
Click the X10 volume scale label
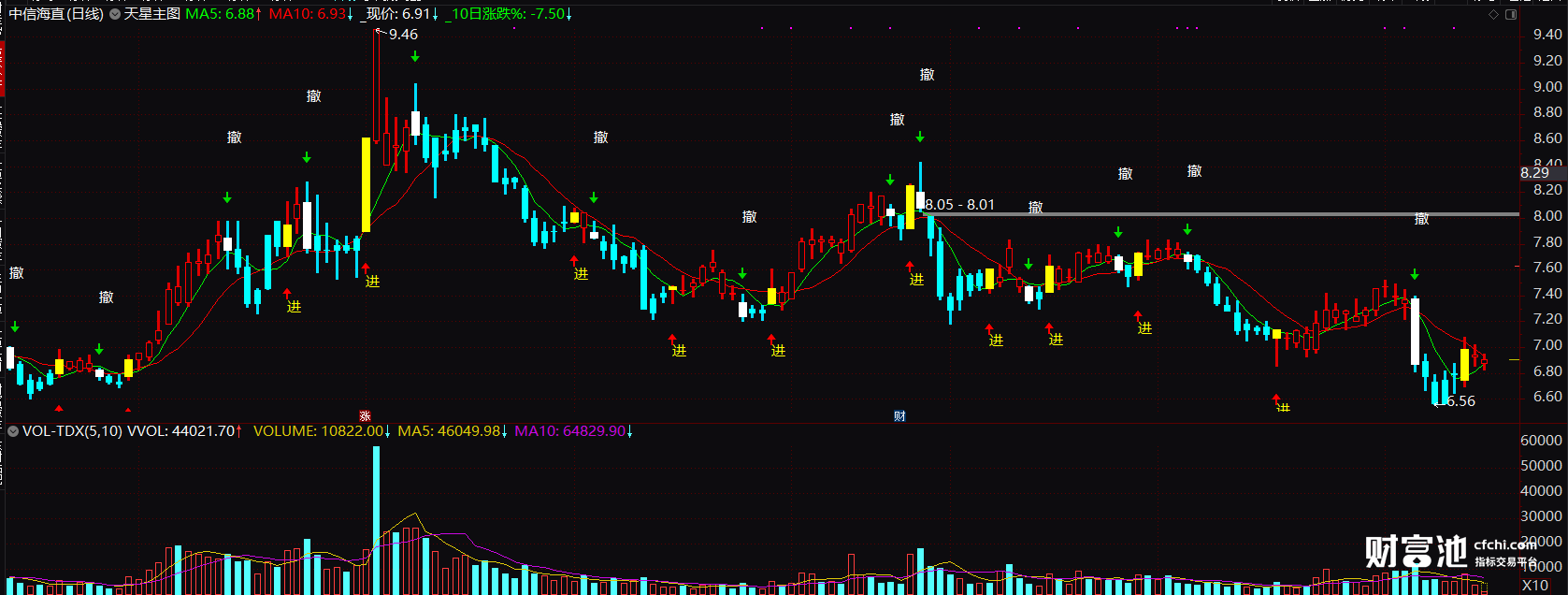click(x=1534, y=586)
